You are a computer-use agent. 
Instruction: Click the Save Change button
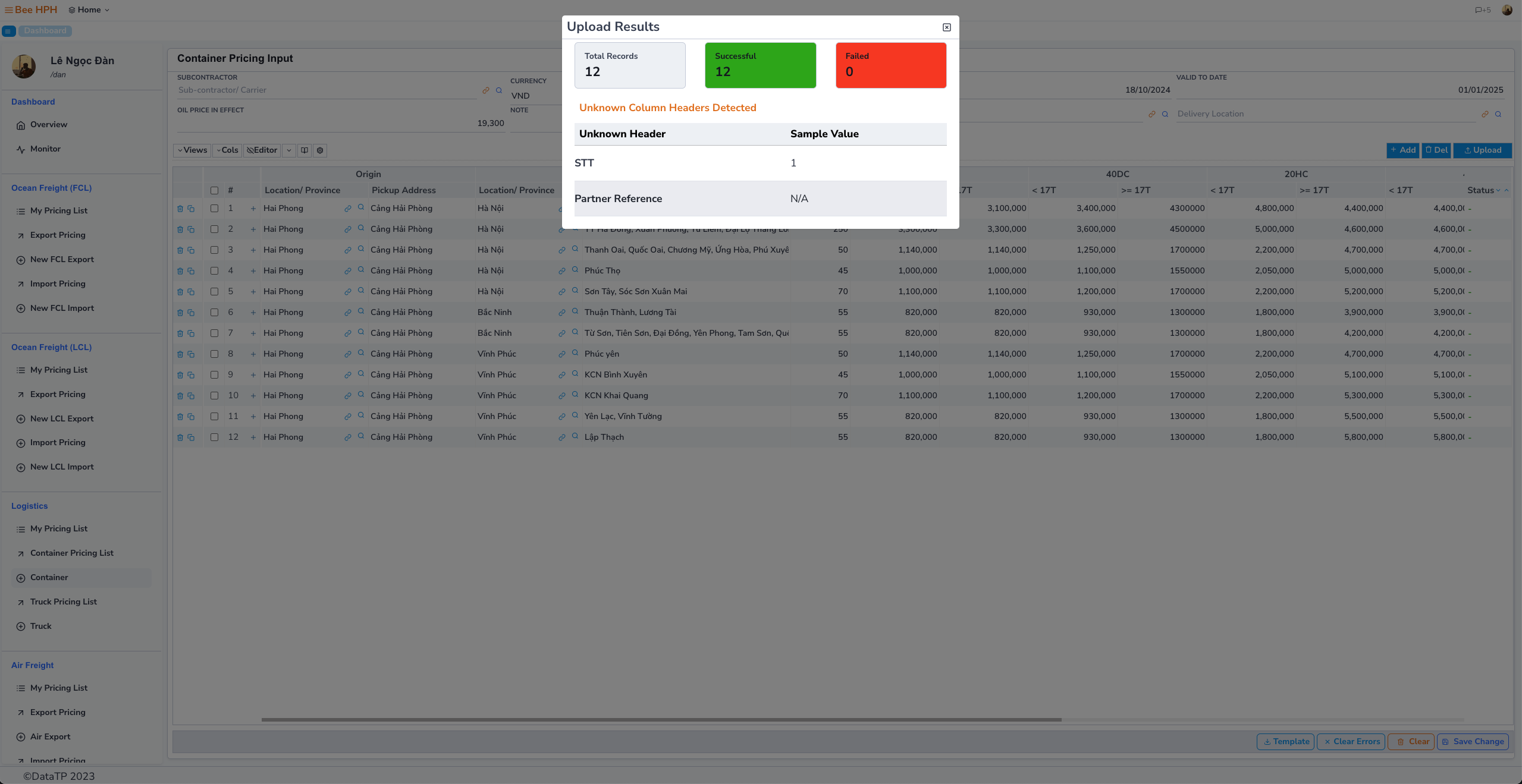click(x=1472, y=741)
